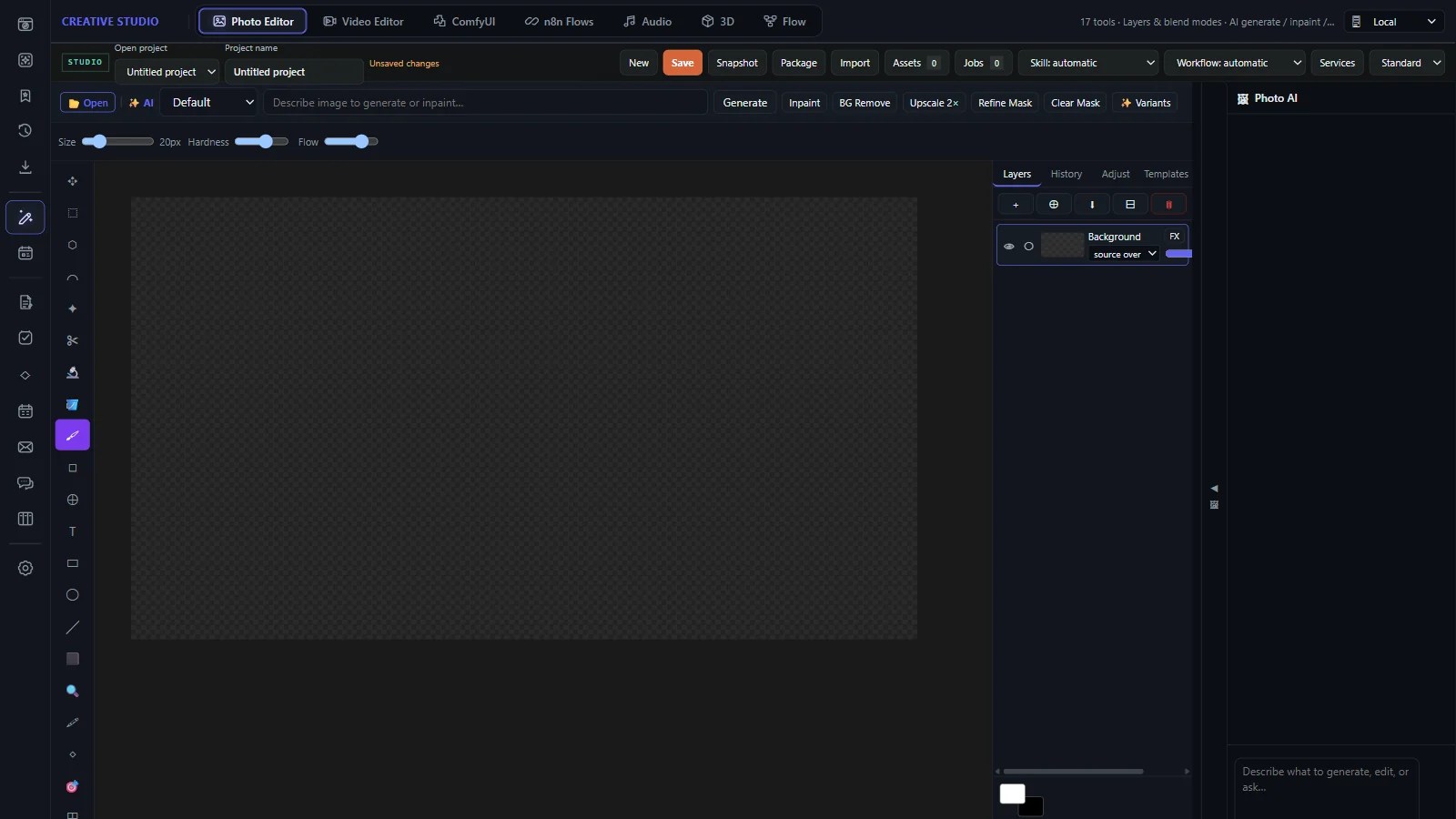Viewport: 1456px width, 819px height.
Task: Click the Generate button
Action: point(745,103)
